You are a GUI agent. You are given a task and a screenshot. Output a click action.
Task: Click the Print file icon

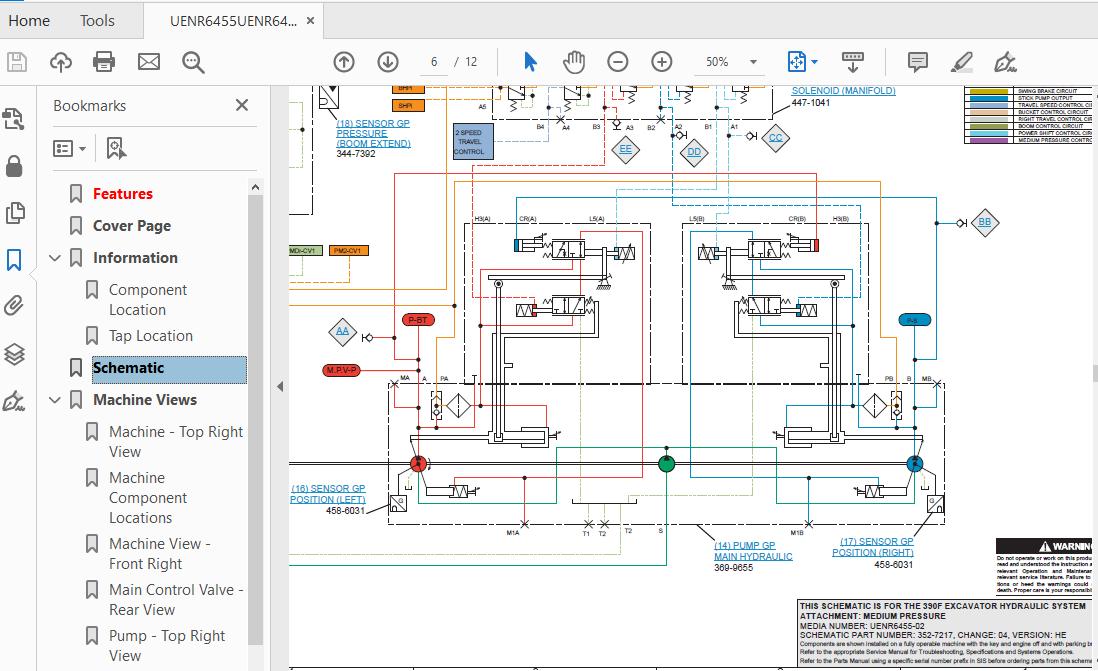(x=104, y=62)
